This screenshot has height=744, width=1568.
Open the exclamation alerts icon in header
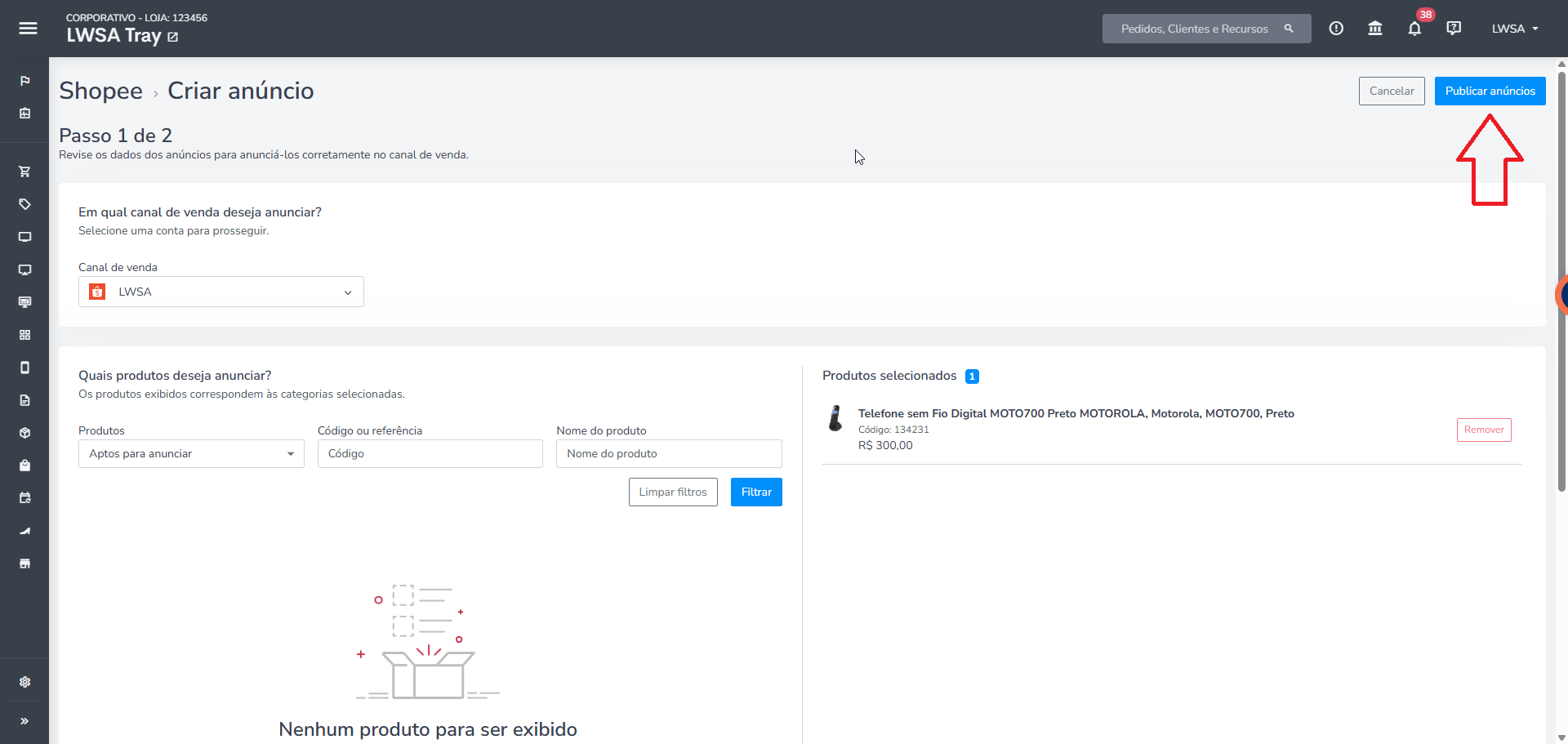pyautogui.click(x=1336, y=29)
